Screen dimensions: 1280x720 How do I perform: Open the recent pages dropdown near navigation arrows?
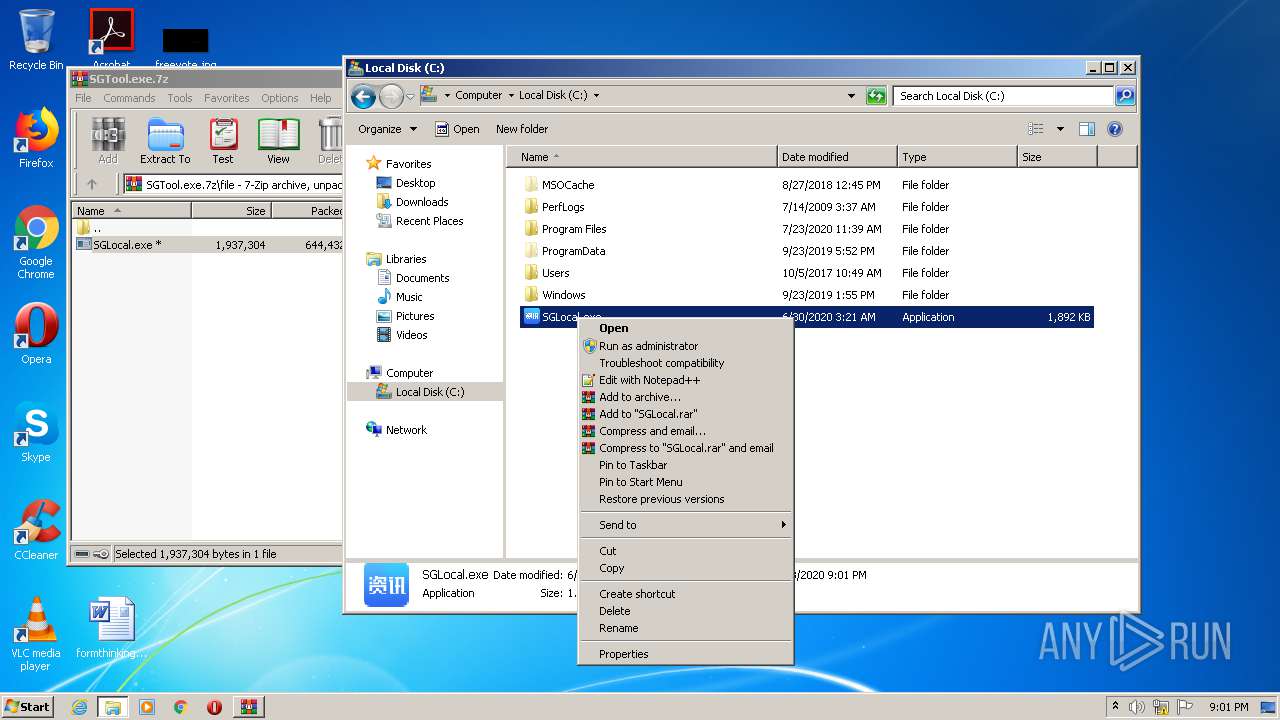410,96
